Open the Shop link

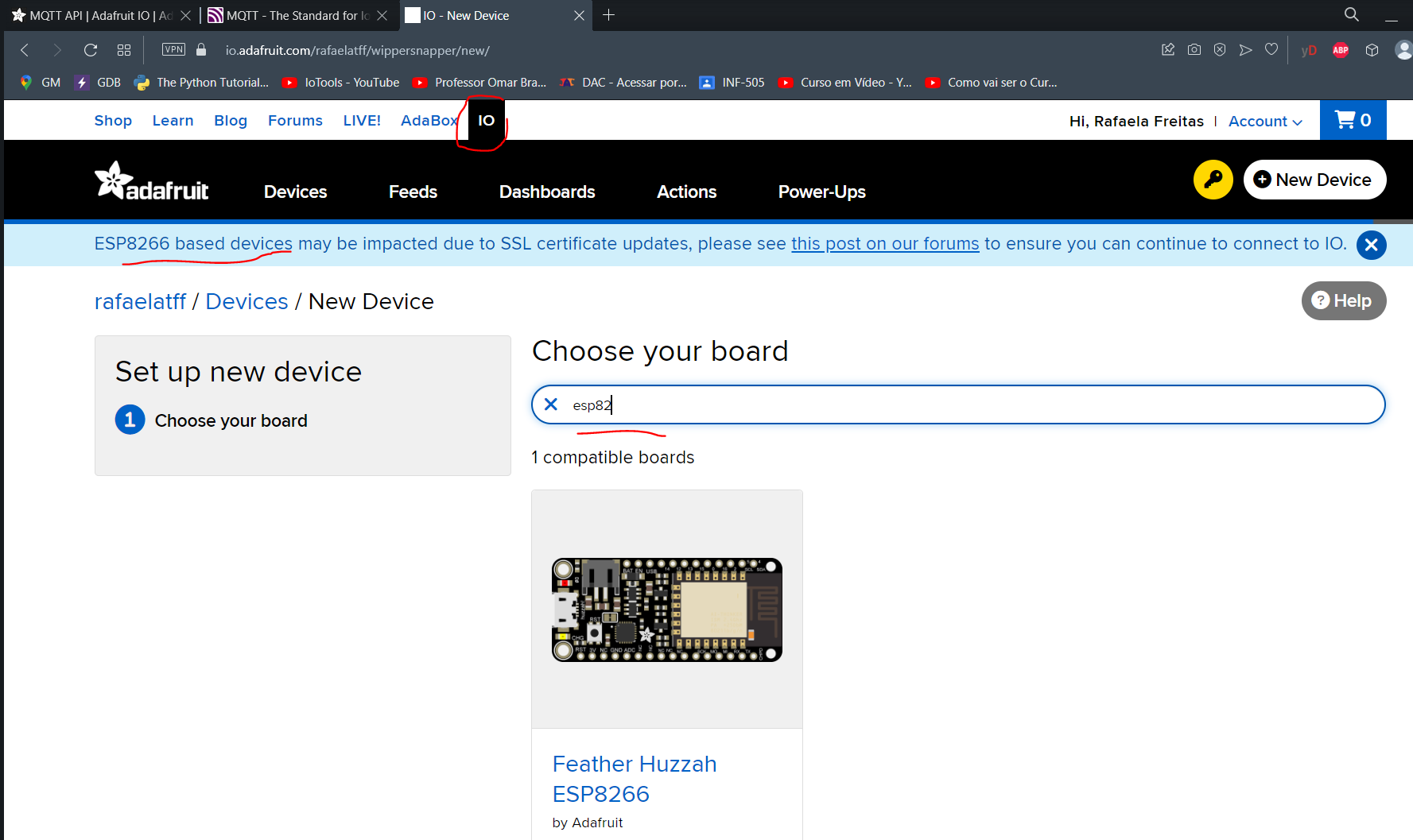[113, 121]
